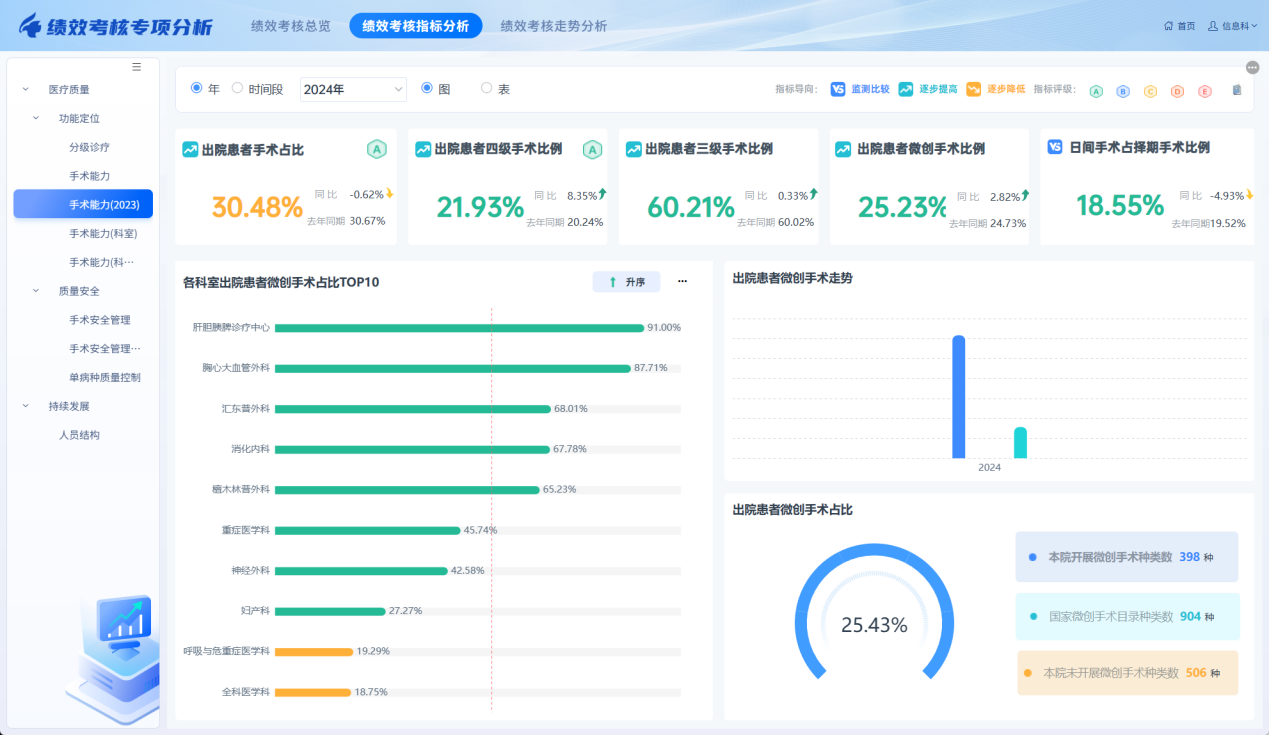Screen dimensions: 1269x735
Task: Click the 逐步提高 trend-up legend icon
Action: point(906,89)
